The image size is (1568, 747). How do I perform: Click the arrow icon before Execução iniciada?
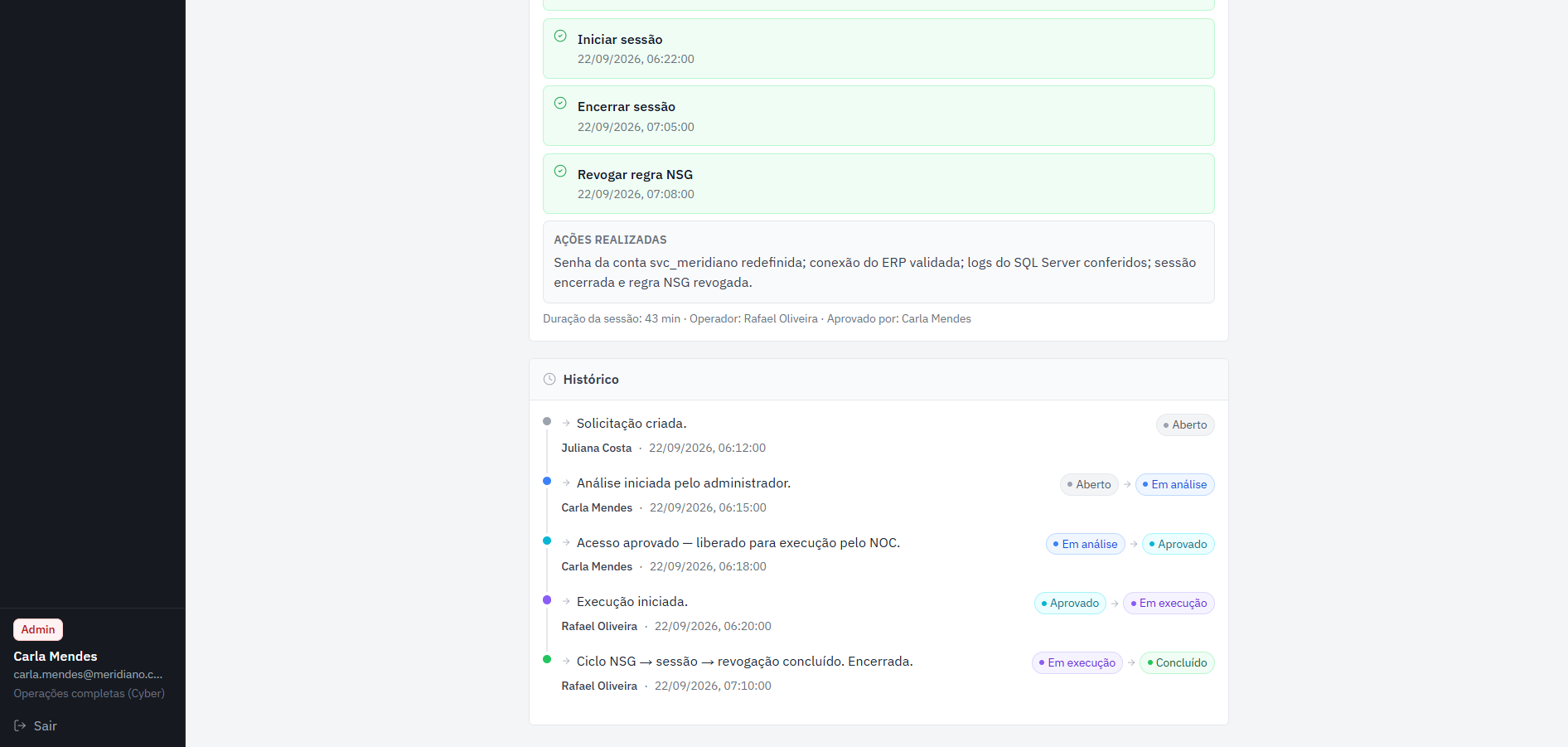pos(566,601)
